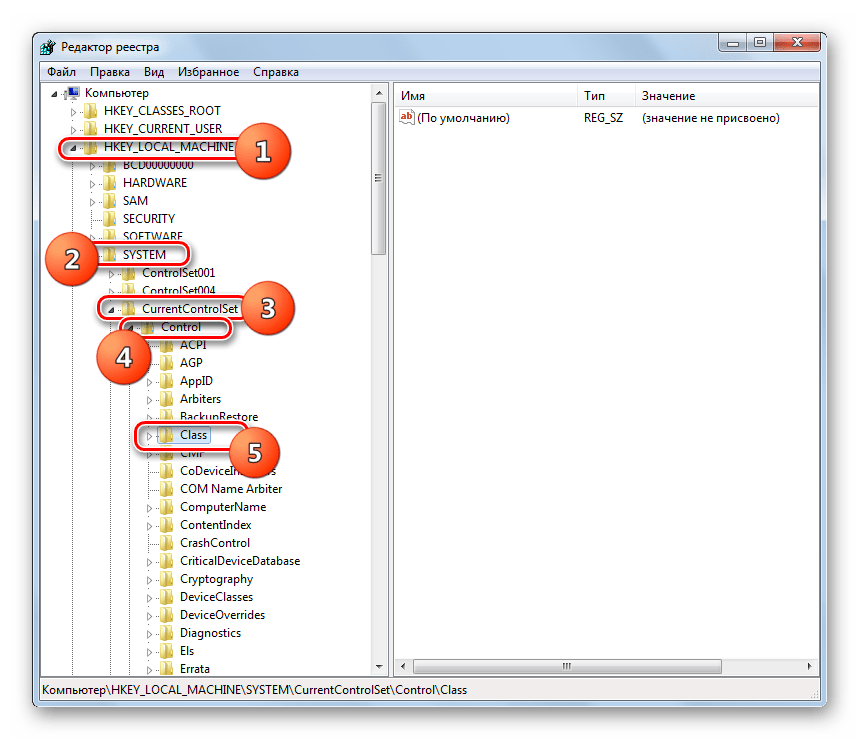
Task: Sort by the Имя column header
Action: pyautogui.click(x=486, y=96)
